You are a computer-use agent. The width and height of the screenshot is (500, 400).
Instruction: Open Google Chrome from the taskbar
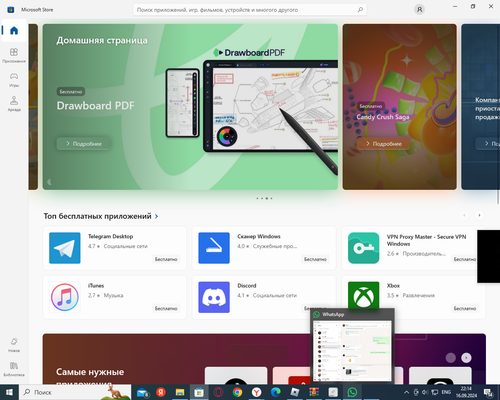[x=237, y=392]
